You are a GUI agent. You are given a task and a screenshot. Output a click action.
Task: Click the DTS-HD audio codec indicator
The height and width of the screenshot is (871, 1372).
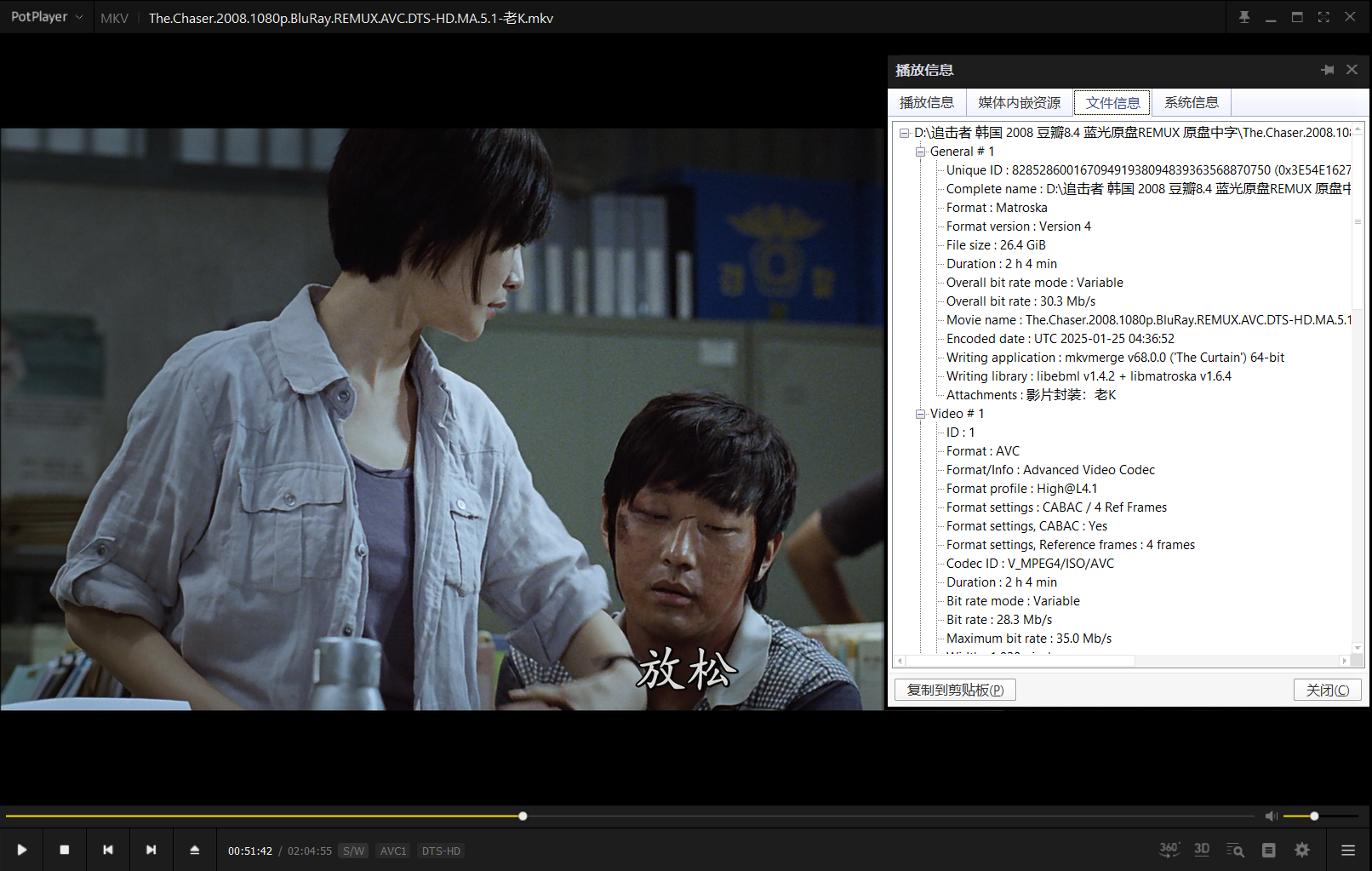pos(441,851)
